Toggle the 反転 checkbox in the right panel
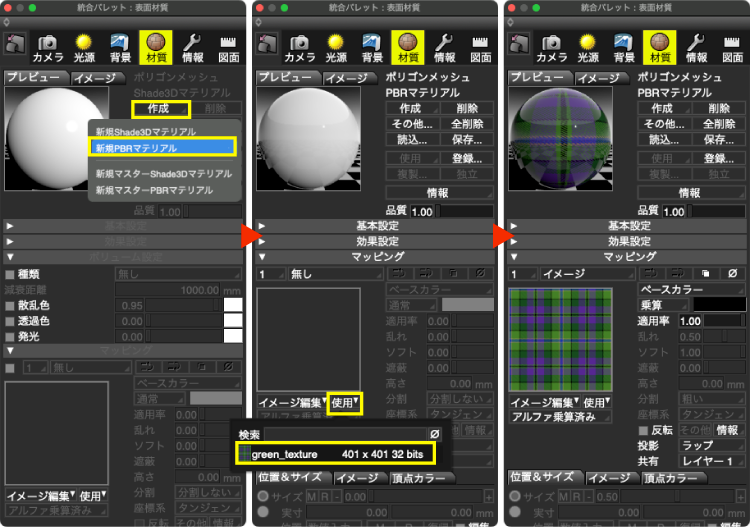 click(644, 430)
